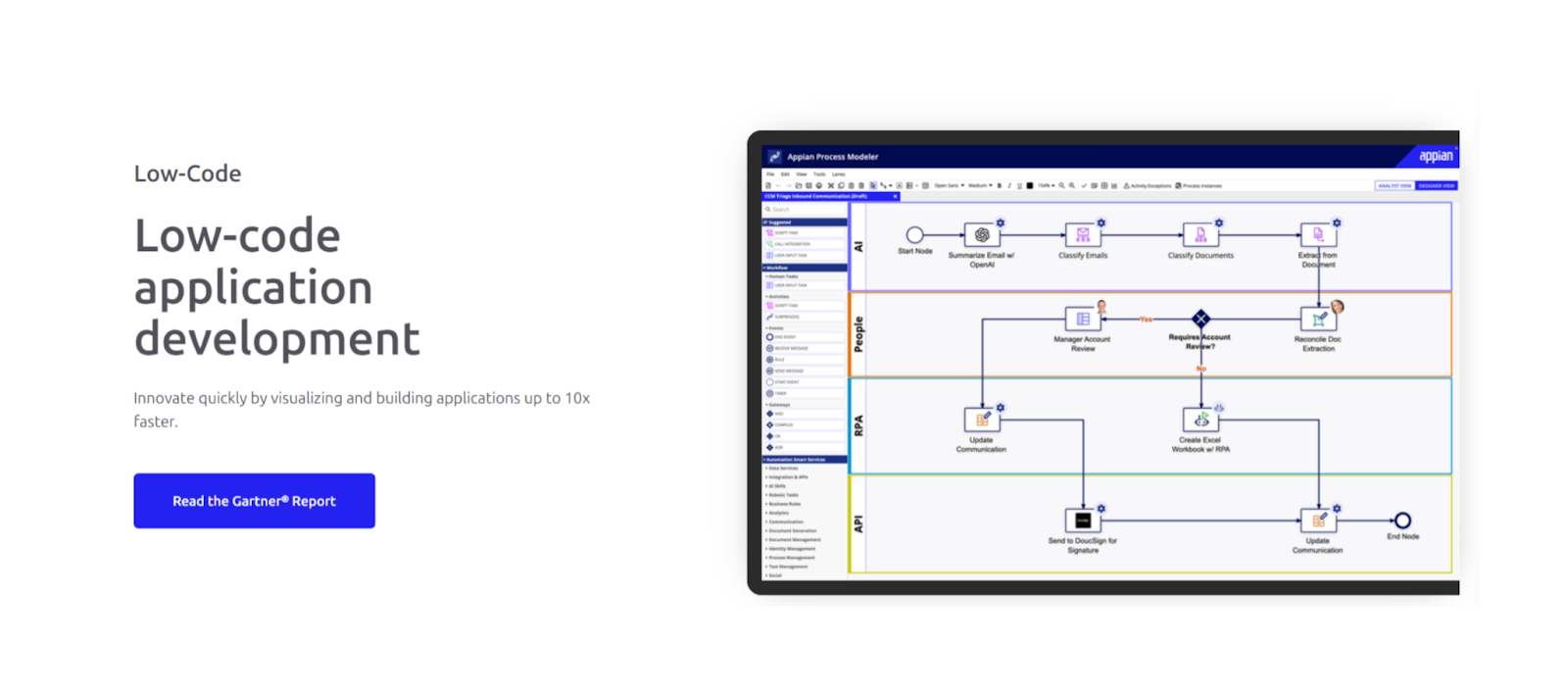1568x695 pixels.
Task: Open the Lanes menu
Action: pyautogui.click(x=839, y=174)
